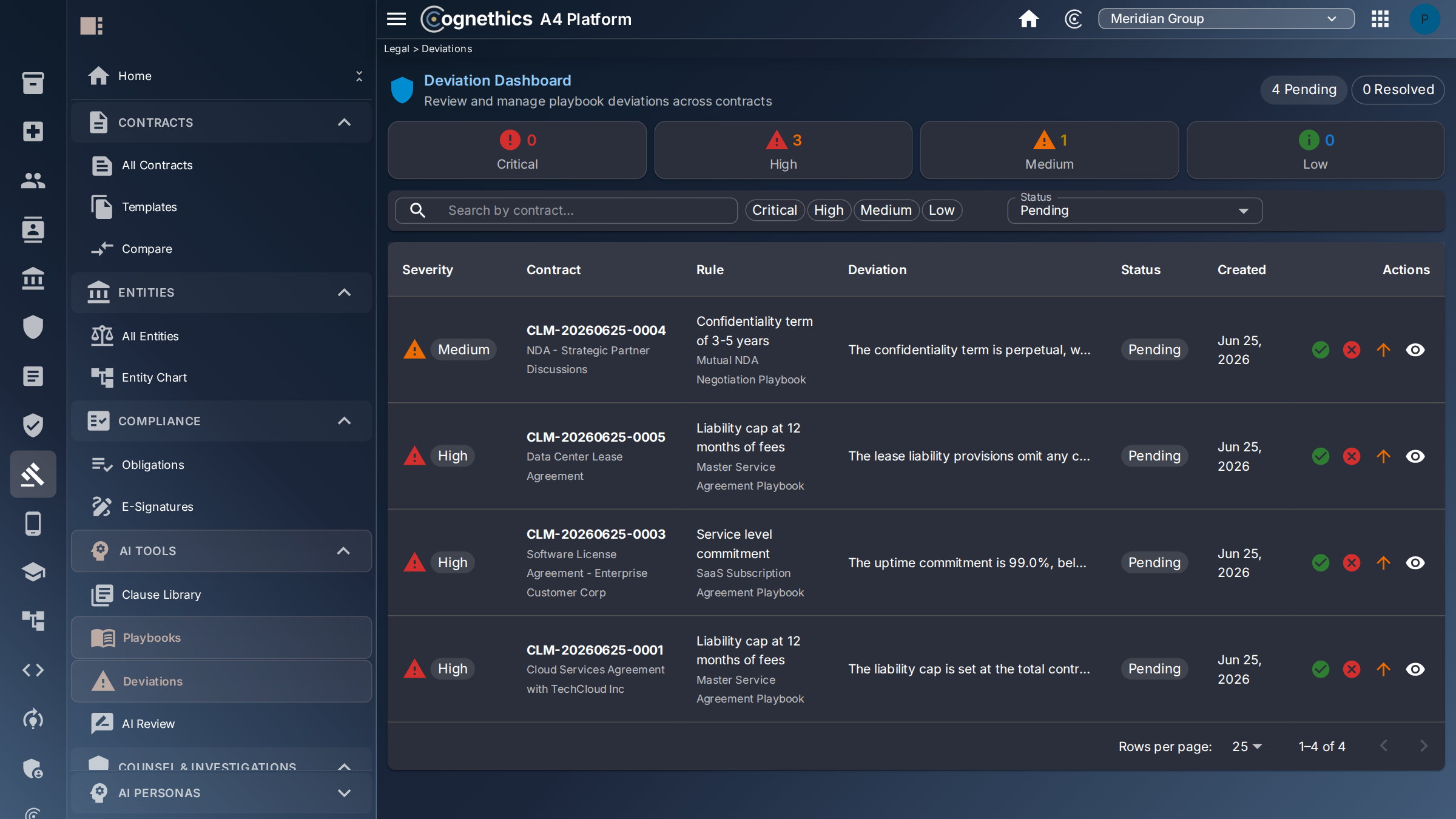The image size is (1456, 819).
Task: Escalate deviation for CLM-20260625-0003
Action: click(1383, 563)
